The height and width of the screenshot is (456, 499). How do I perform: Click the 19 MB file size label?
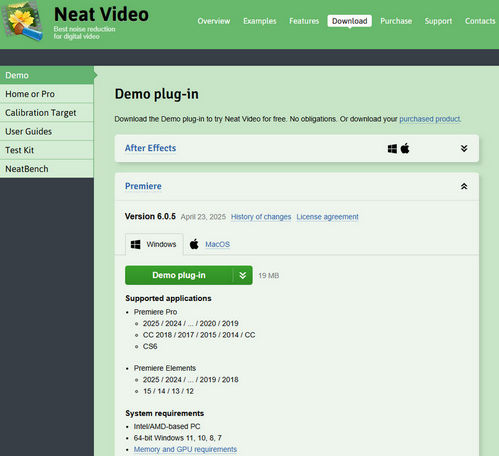(269, 276)
